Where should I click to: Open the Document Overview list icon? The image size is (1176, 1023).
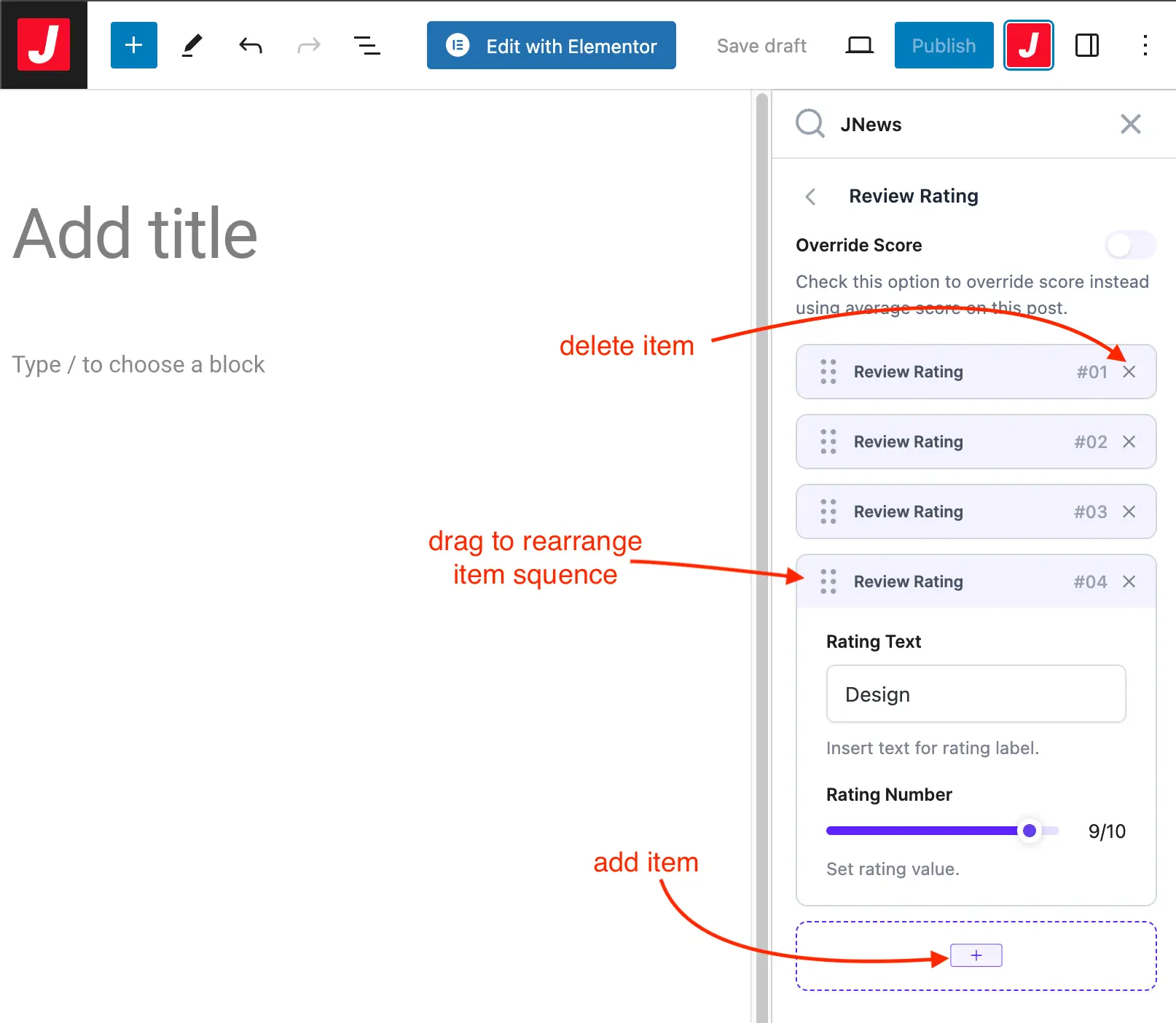pyautogui.click(x=366, y=45)
